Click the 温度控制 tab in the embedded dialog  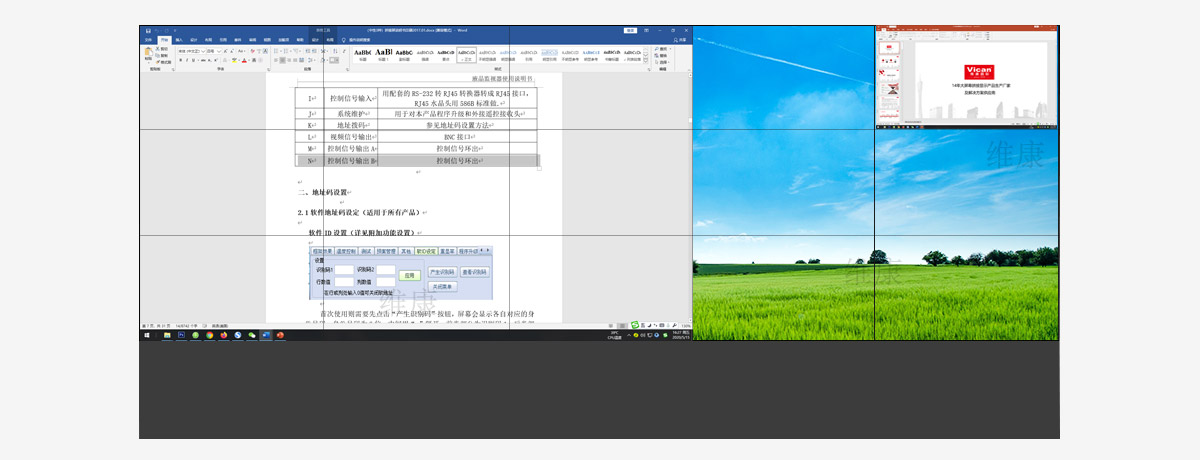(346, 251)
